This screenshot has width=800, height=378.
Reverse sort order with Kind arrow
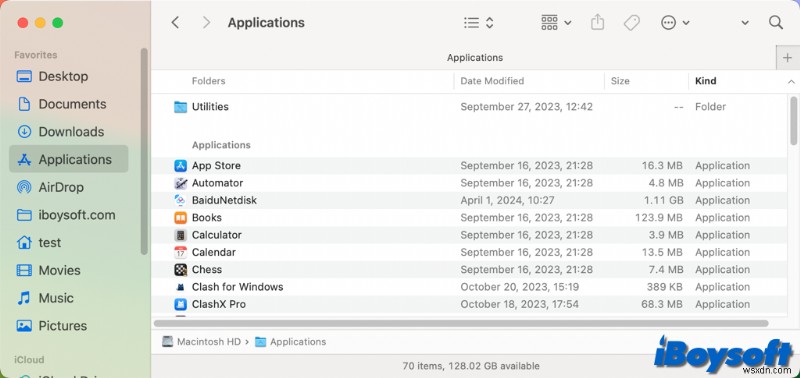(x=791, y=81)
